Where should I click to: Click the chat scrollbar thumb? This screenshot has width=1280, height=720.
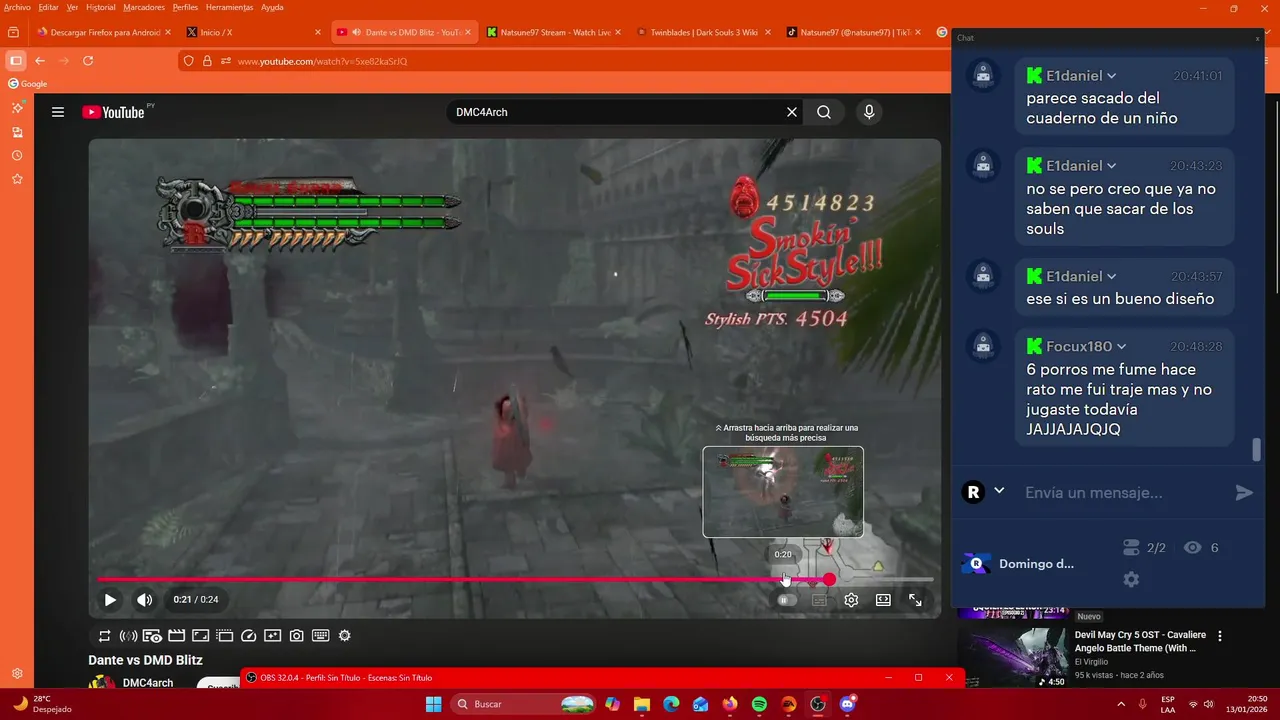pos(1257,450)
